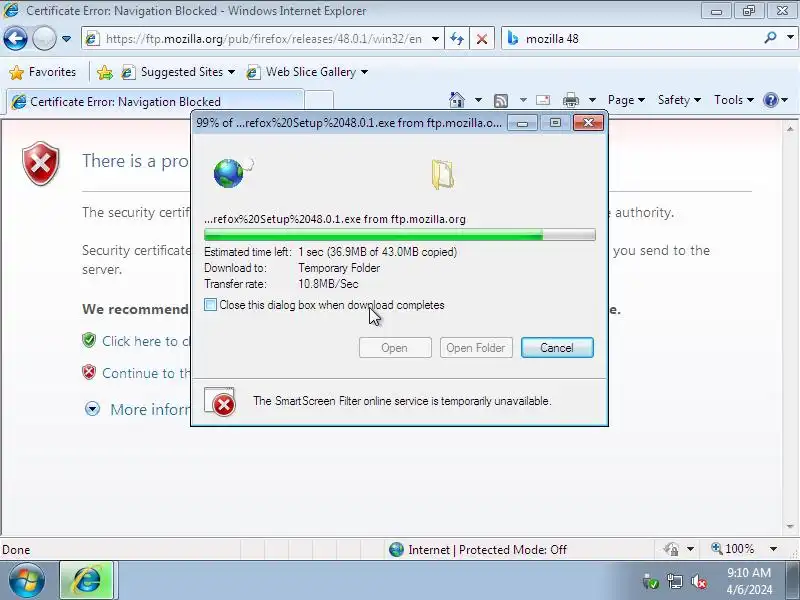800x600 pixels.
Task: Click Internet Protected Mode status zone
Action: [x=478, y=549]
